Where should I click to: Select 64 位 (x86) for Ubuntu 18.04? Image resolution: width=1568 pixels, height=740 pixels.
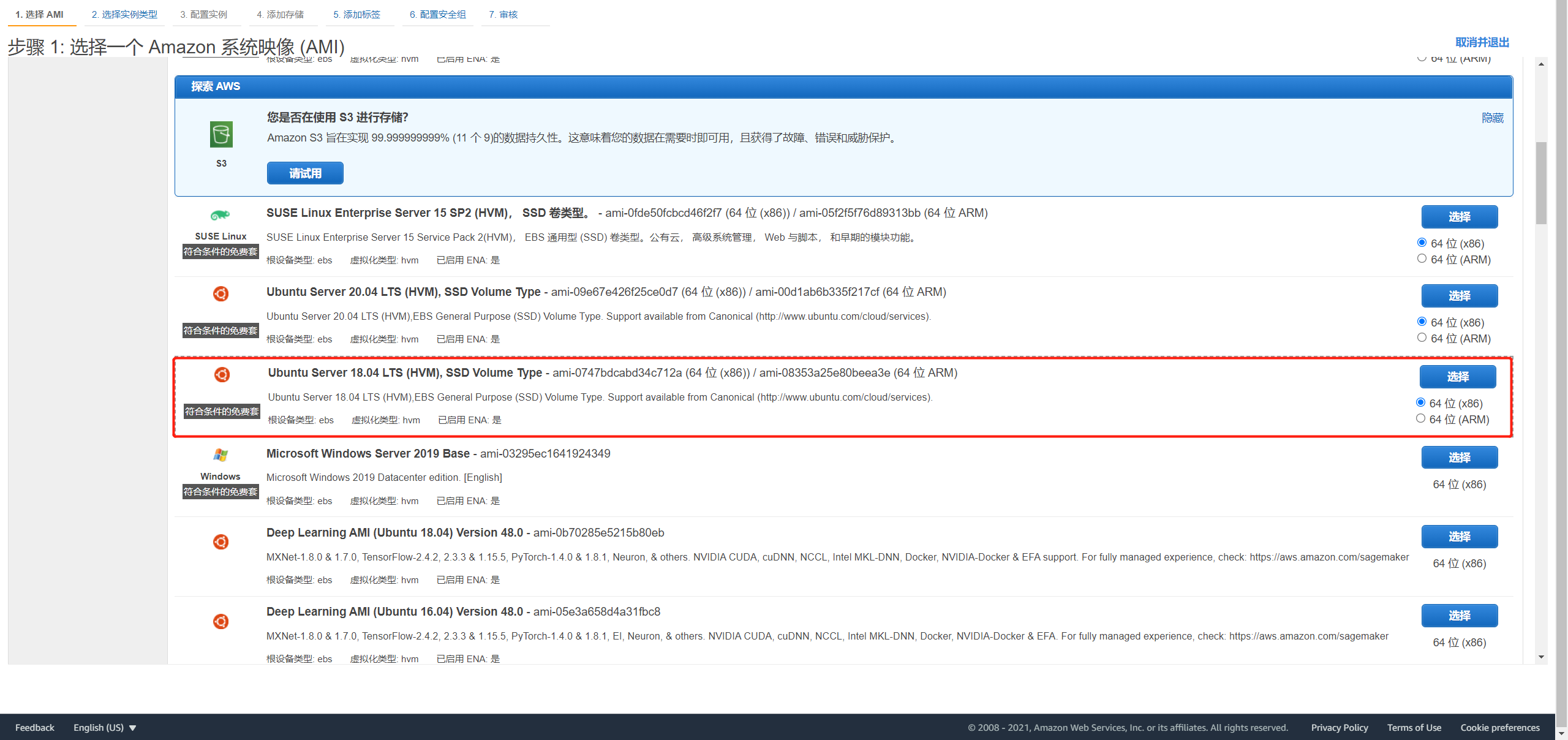(1421, 402)
